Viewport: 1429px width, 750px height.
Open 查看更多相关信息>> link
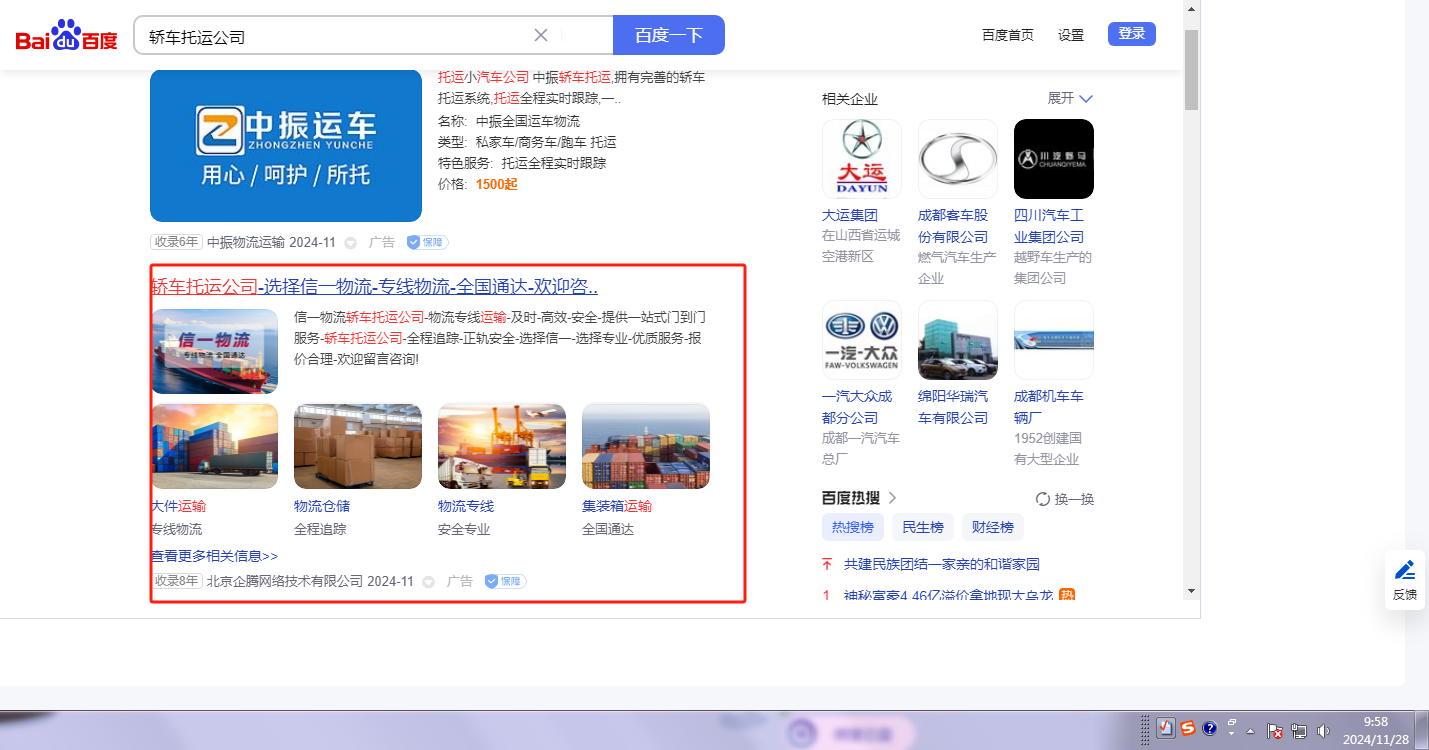pos(214,555)
